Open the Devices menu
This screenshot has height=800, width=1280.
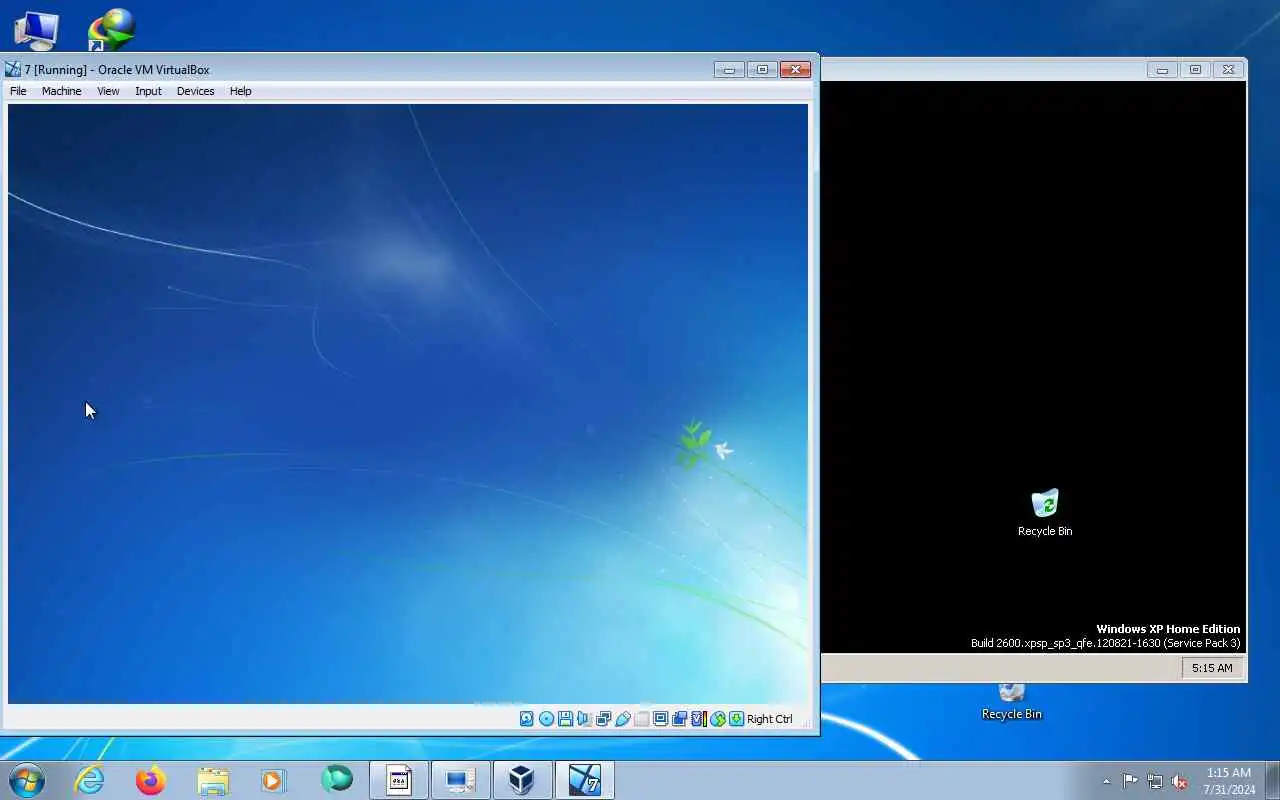(195, 91)
